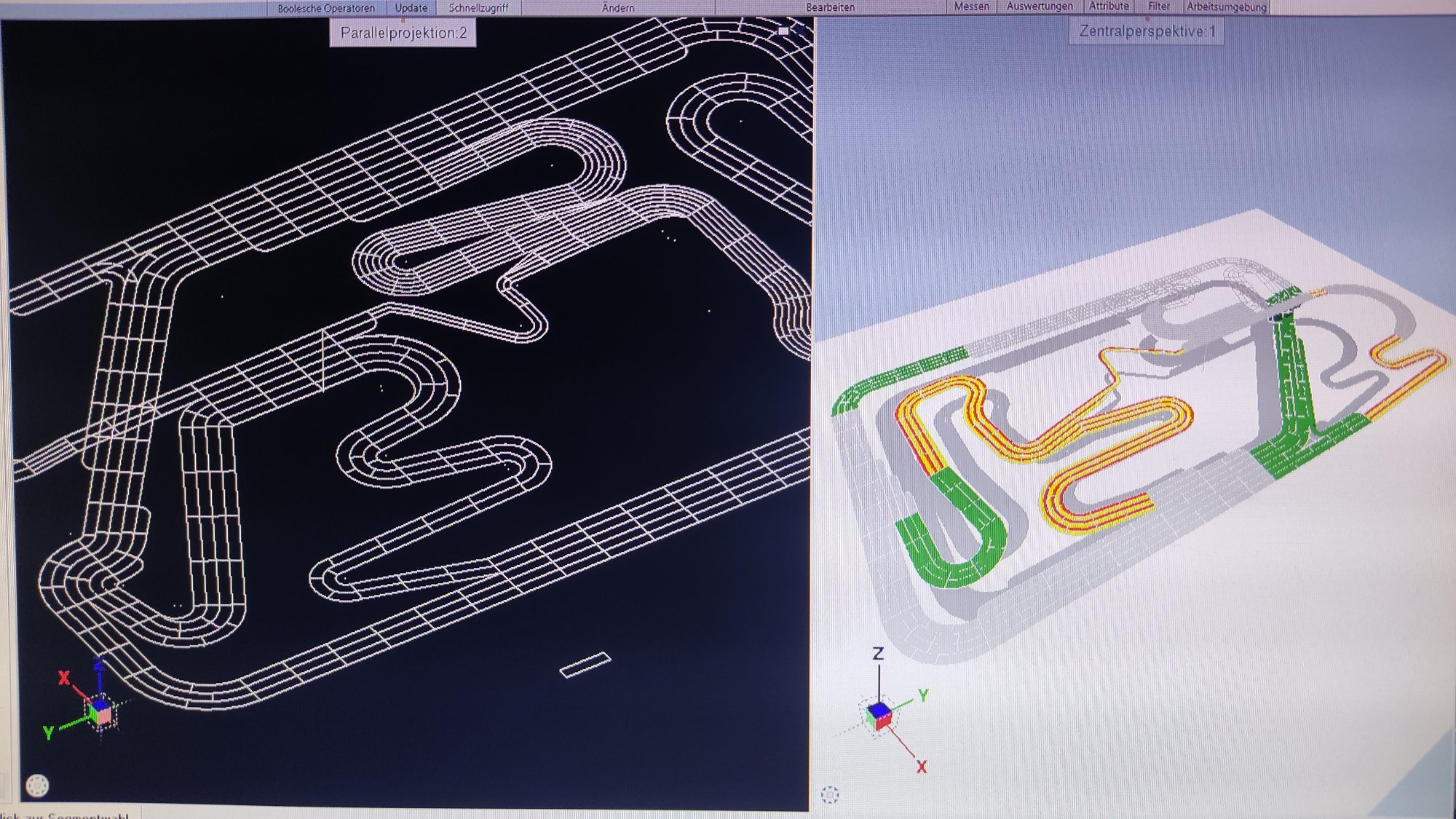Click the view cube in the Parallelprojektion viewport

(100, 711)
